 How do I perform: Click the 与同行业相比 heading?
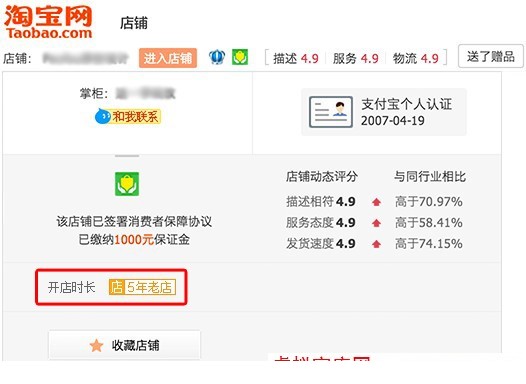430,176
